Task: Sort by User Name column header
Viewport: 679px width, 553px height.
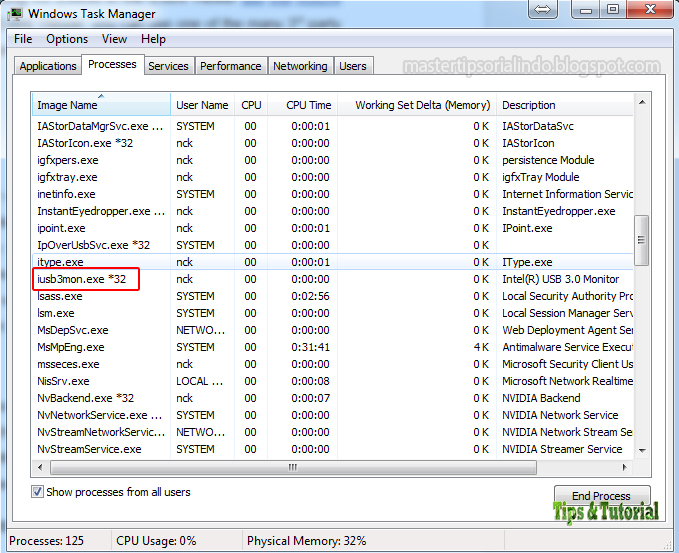Action: 202,105
